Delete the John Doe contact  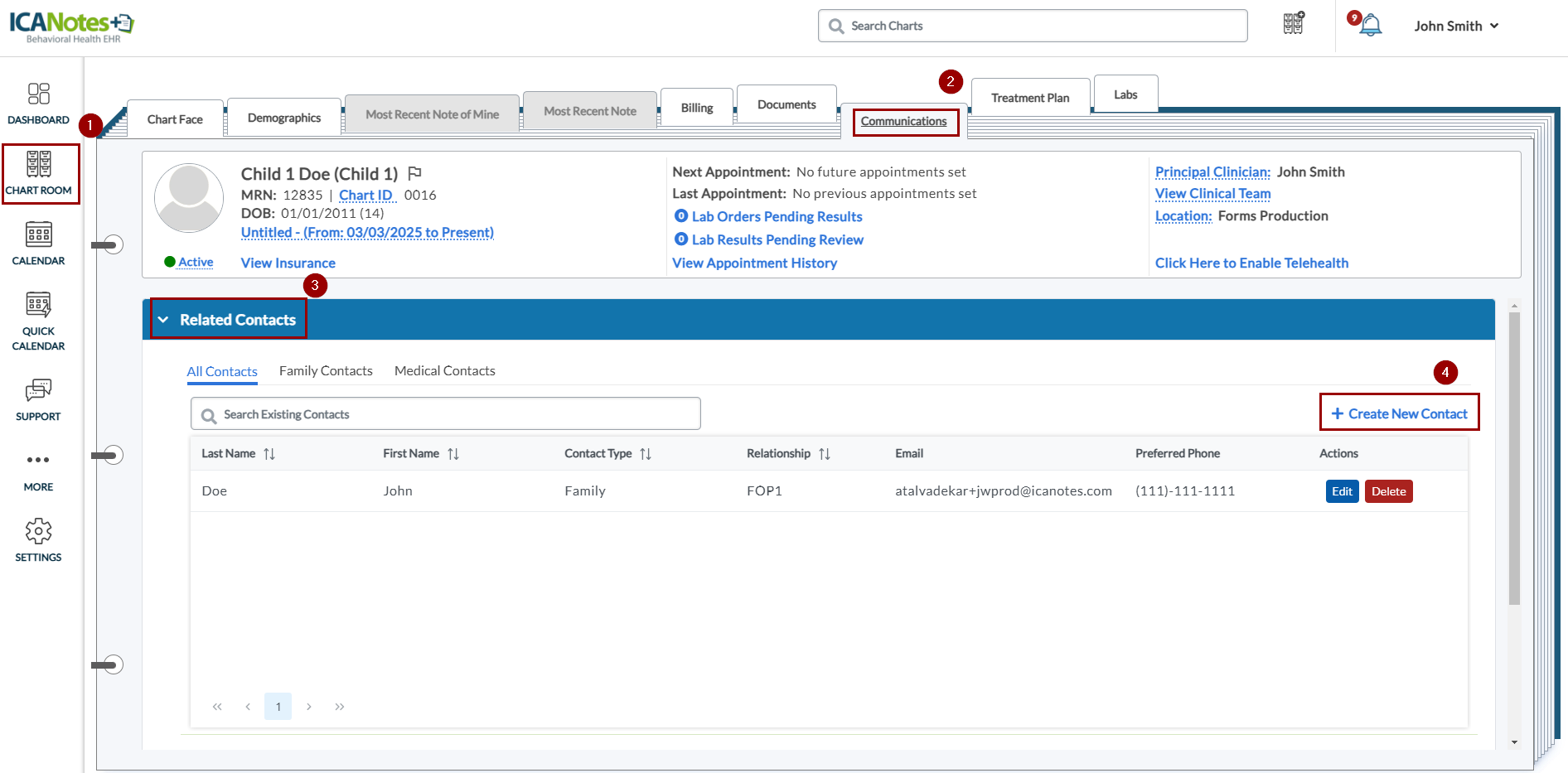click(x=1388, y=491)
